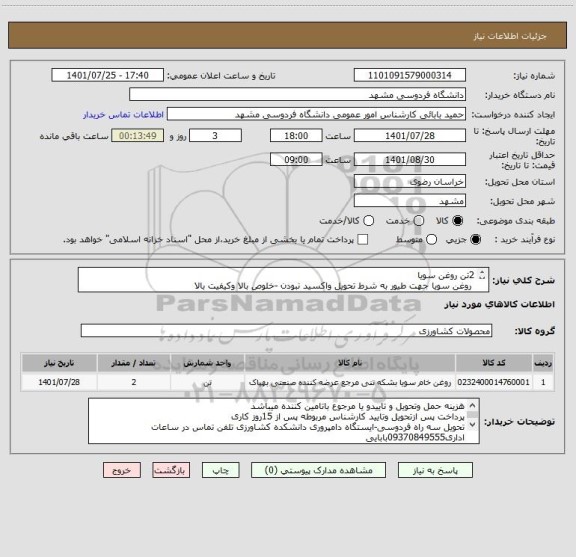
Task: Click the need description spinner arrows
Action: pos(482,275)
